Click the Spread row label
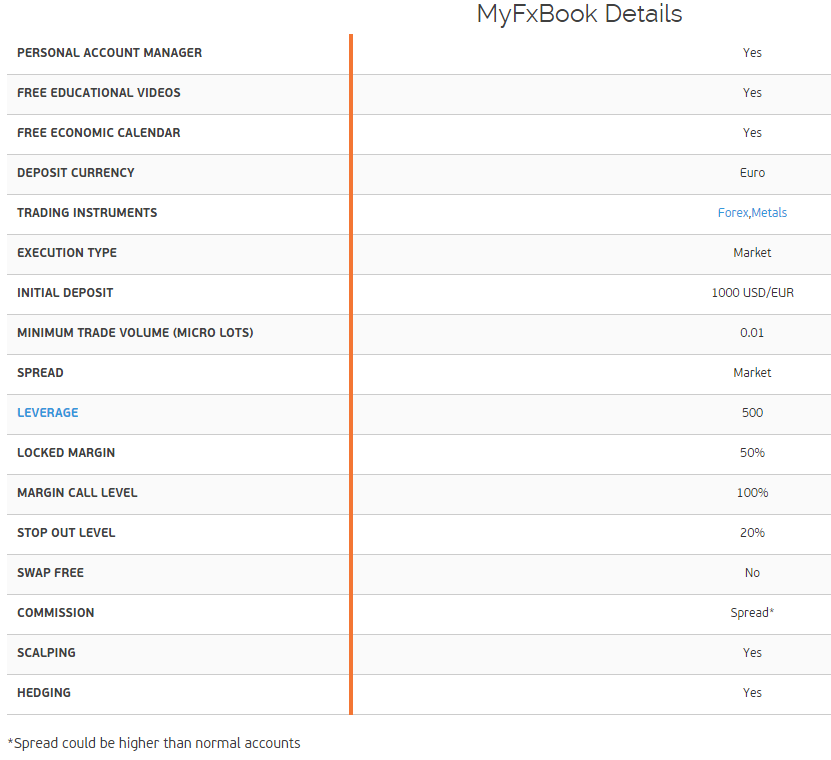The width and height of the screenshot is (831, 760). coord(40,373)
